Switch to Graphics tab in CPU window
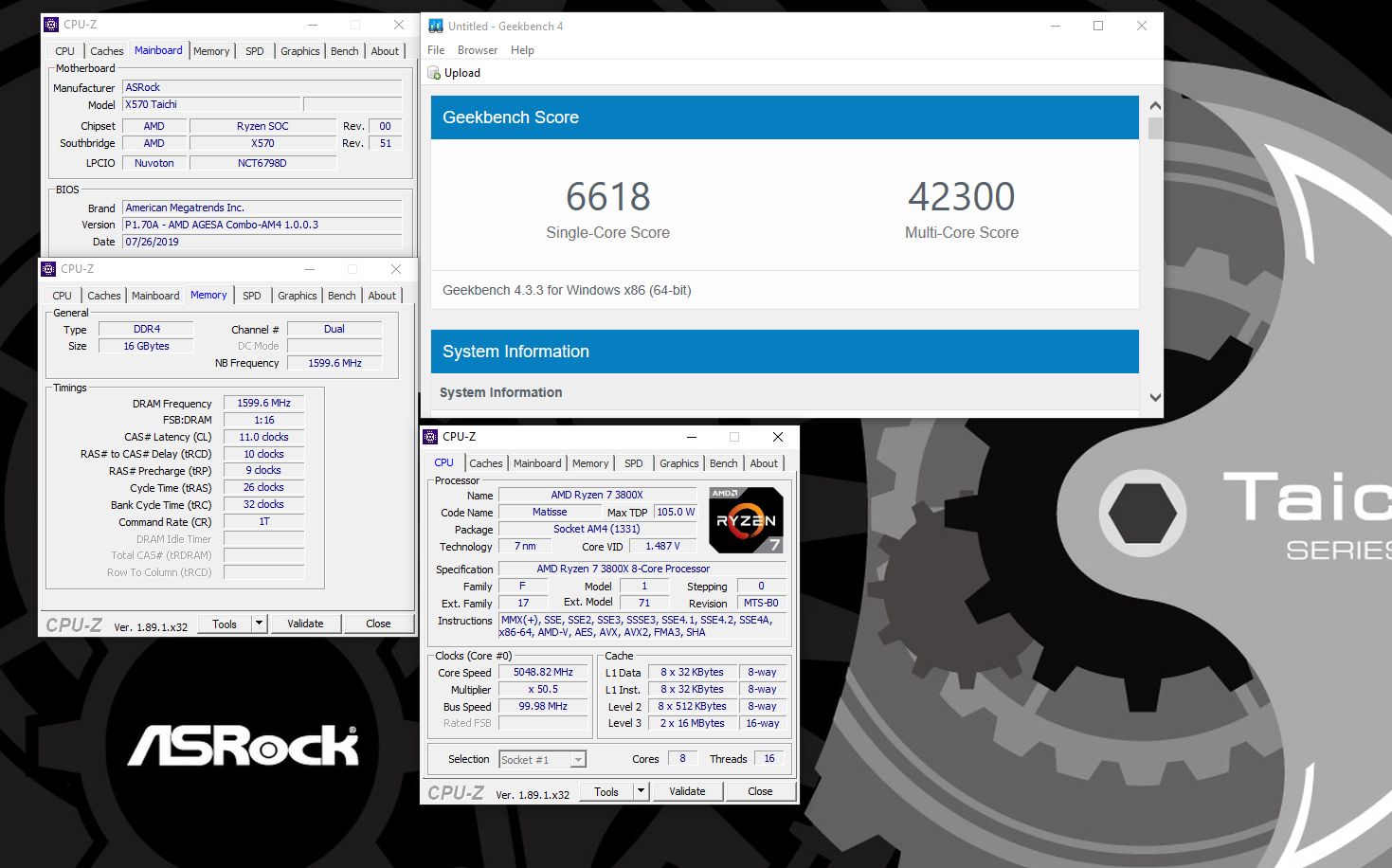 [x=679, y=463]
